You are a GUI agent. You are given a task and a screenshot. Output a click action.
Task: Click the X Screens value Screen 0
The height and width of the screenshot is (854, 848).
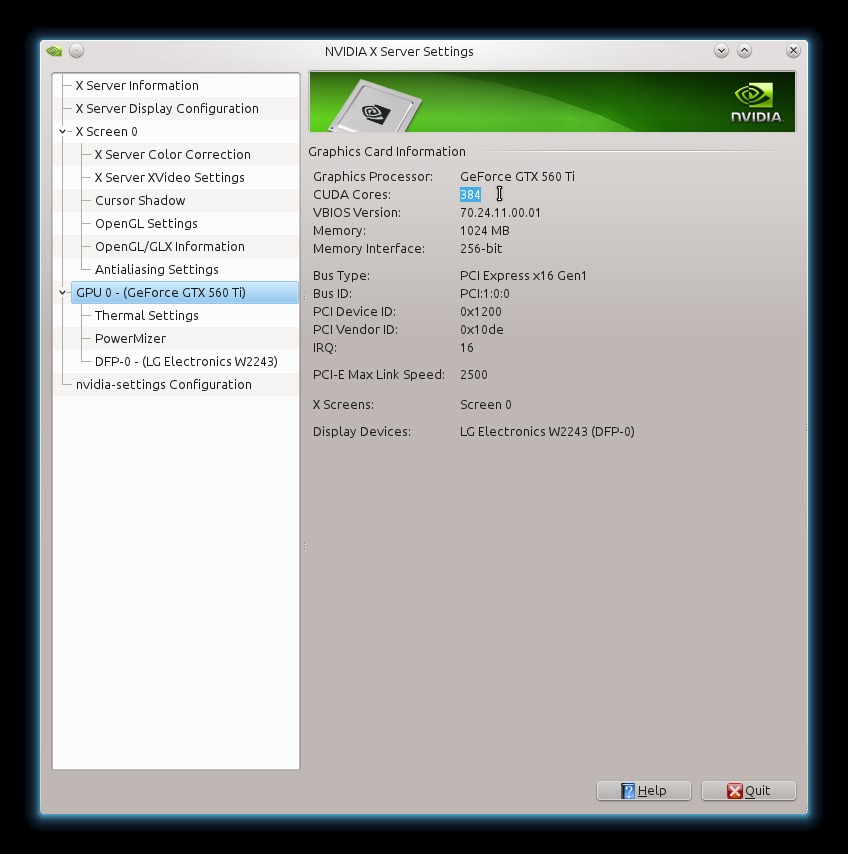coord(485,405)
